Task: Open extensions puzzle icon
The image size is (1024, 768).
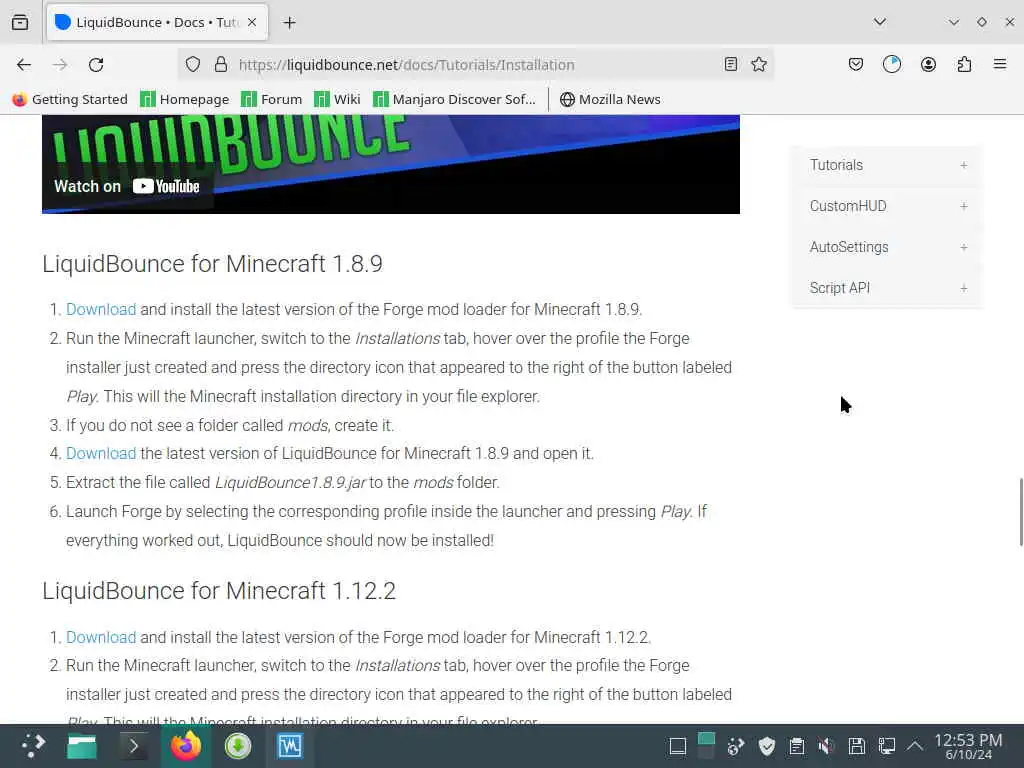Action: 964,64
